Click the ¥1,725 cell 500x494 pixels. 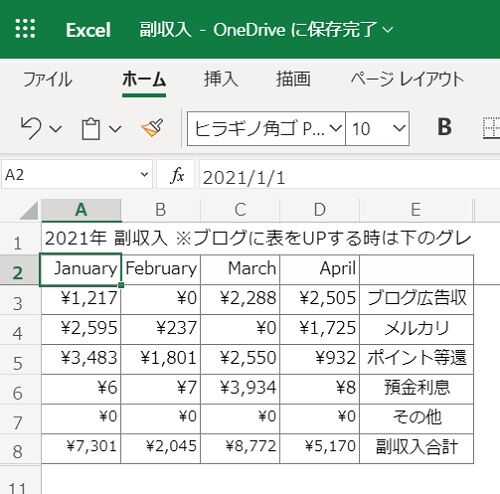point(320,329)
